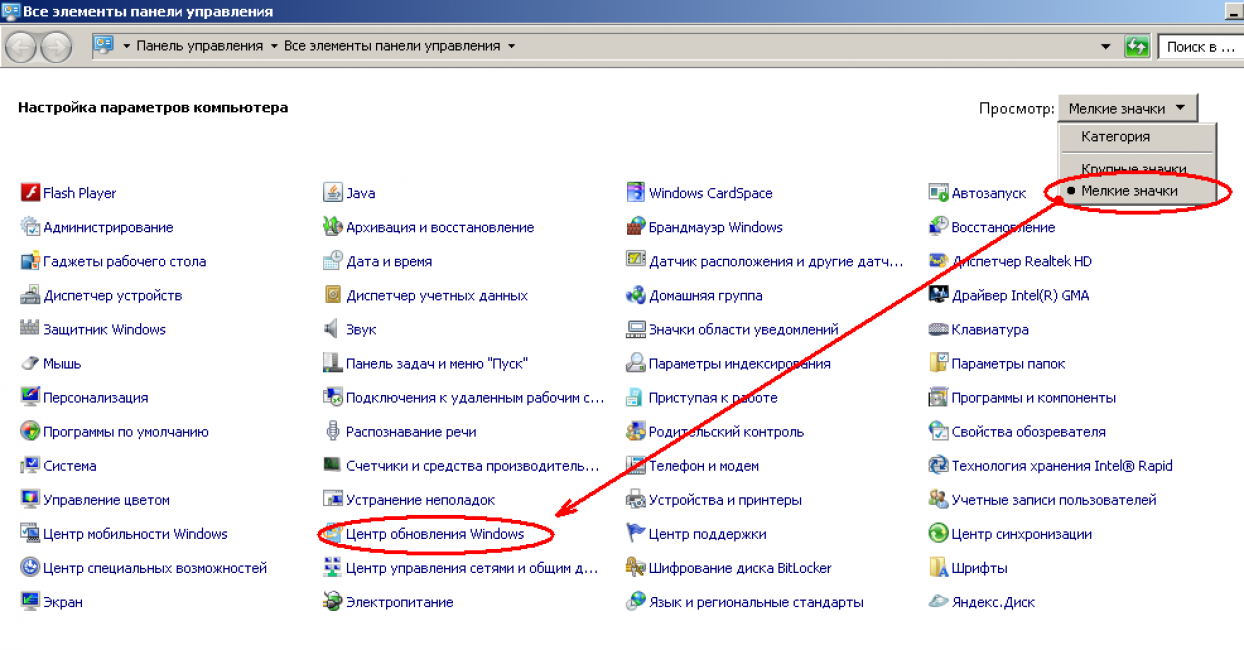
Task: Open the Защитник Windows icon
Action: coord(29,329)
